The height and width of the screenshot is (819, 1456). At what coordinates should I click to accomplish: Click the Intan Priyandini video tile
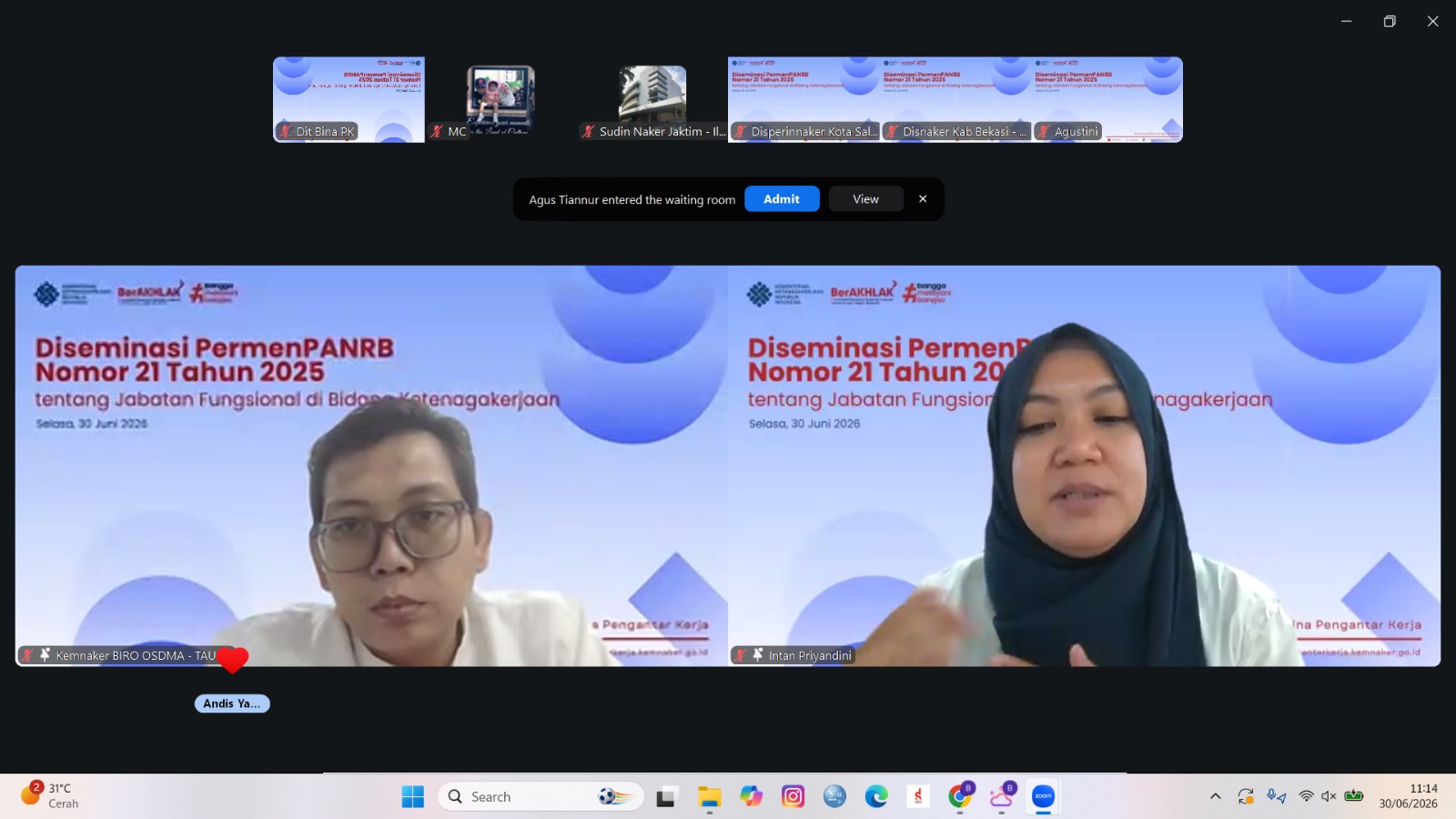pos(1085,466)
